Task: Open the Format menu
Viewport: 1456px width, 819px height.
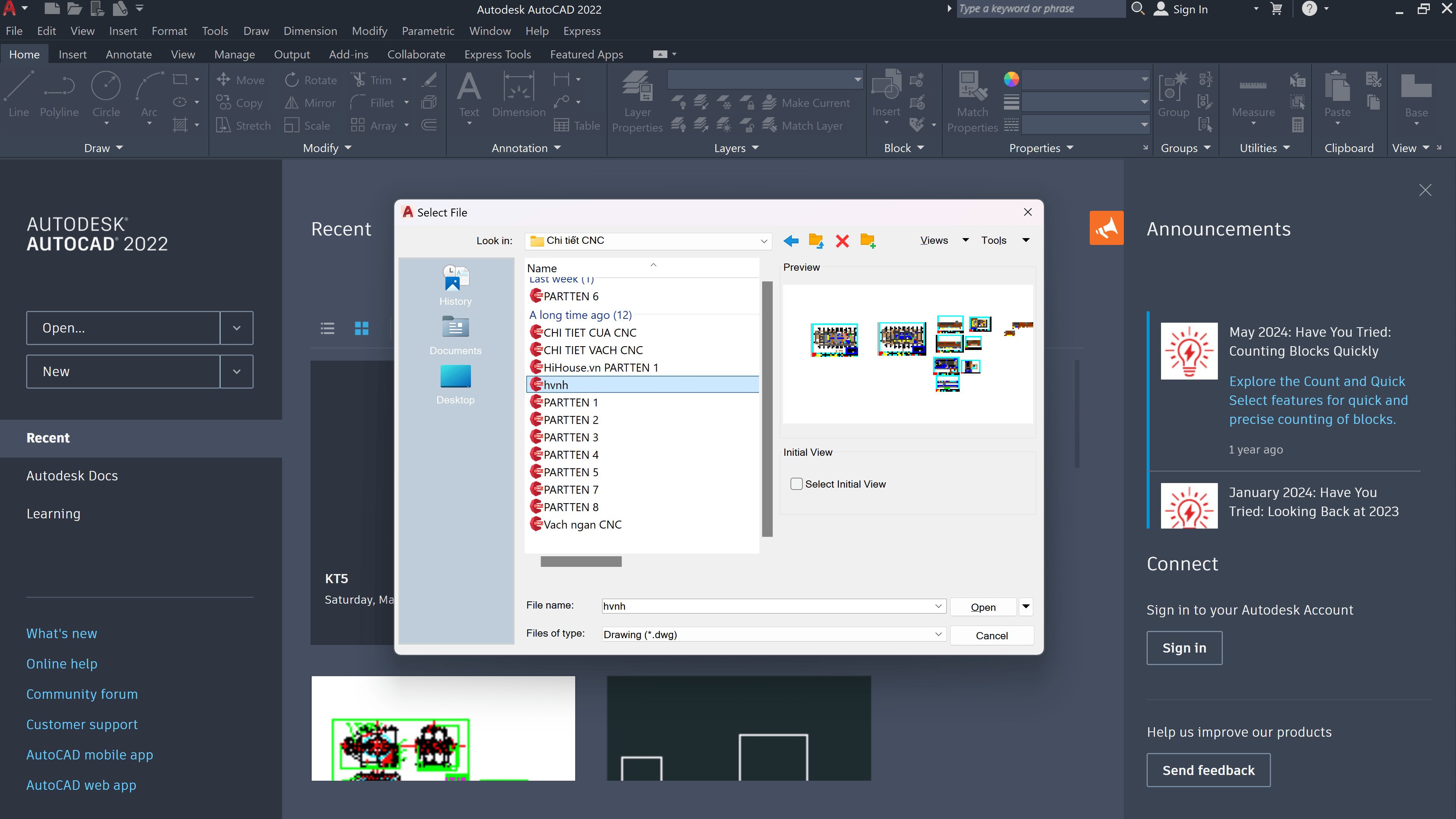Action: pyautogui.click(x=169, y=31)
